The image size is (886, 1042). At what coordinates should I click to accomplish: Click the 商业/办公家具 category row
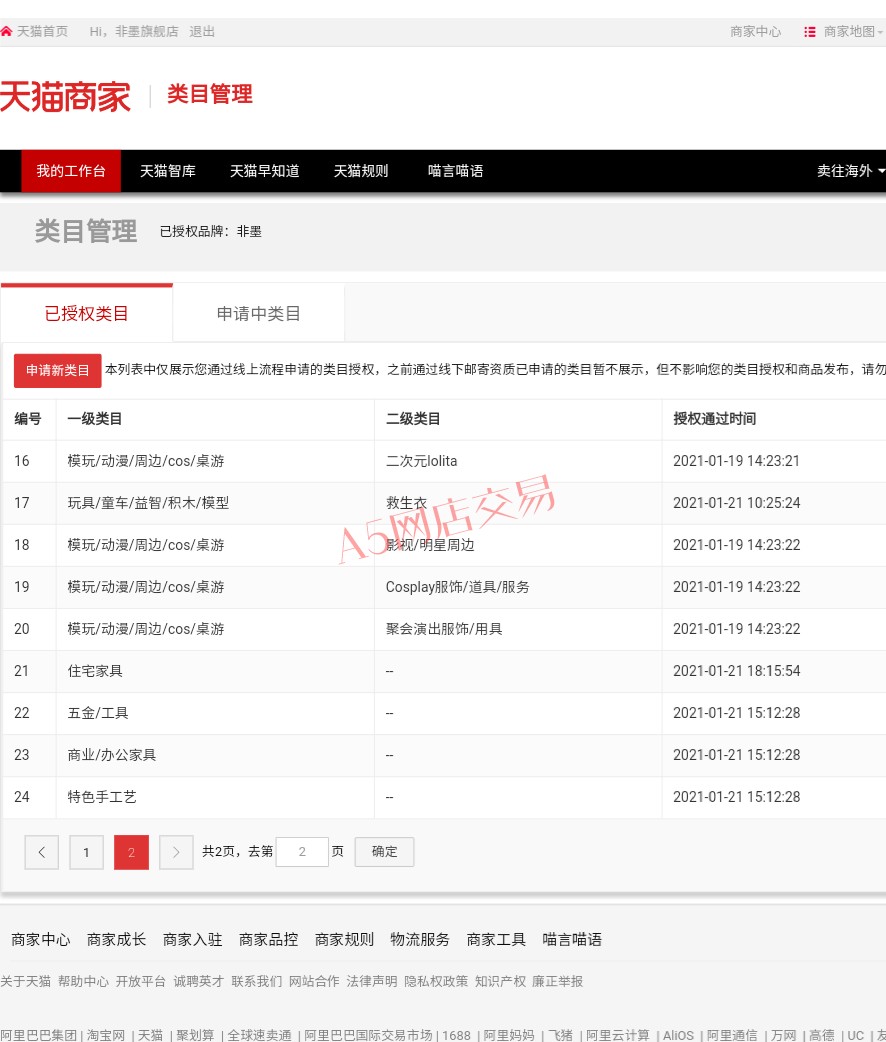tap(444, 755)
